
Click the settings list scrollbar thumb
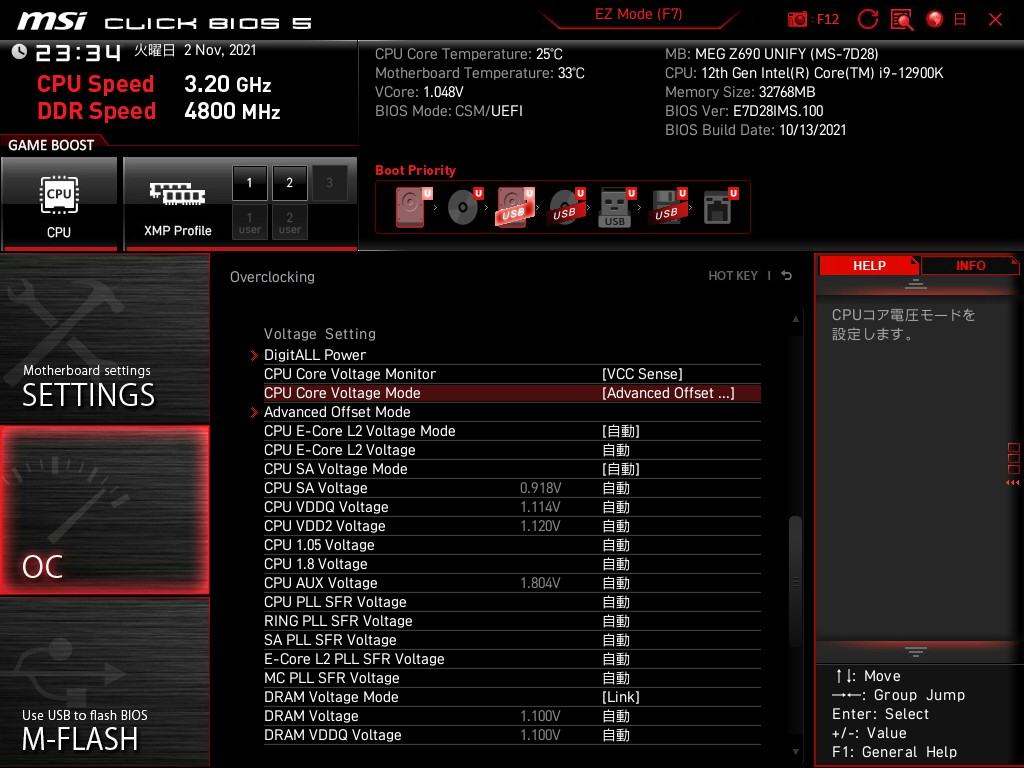point(795,581)
